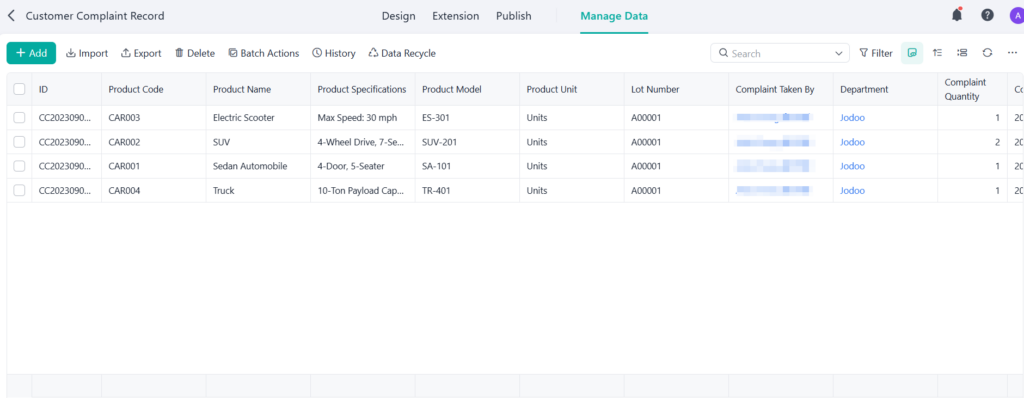Image resolution: width=1024 pixels, height=398 pixels.
Task: Click the Department column header
Action: click(885, 90)
